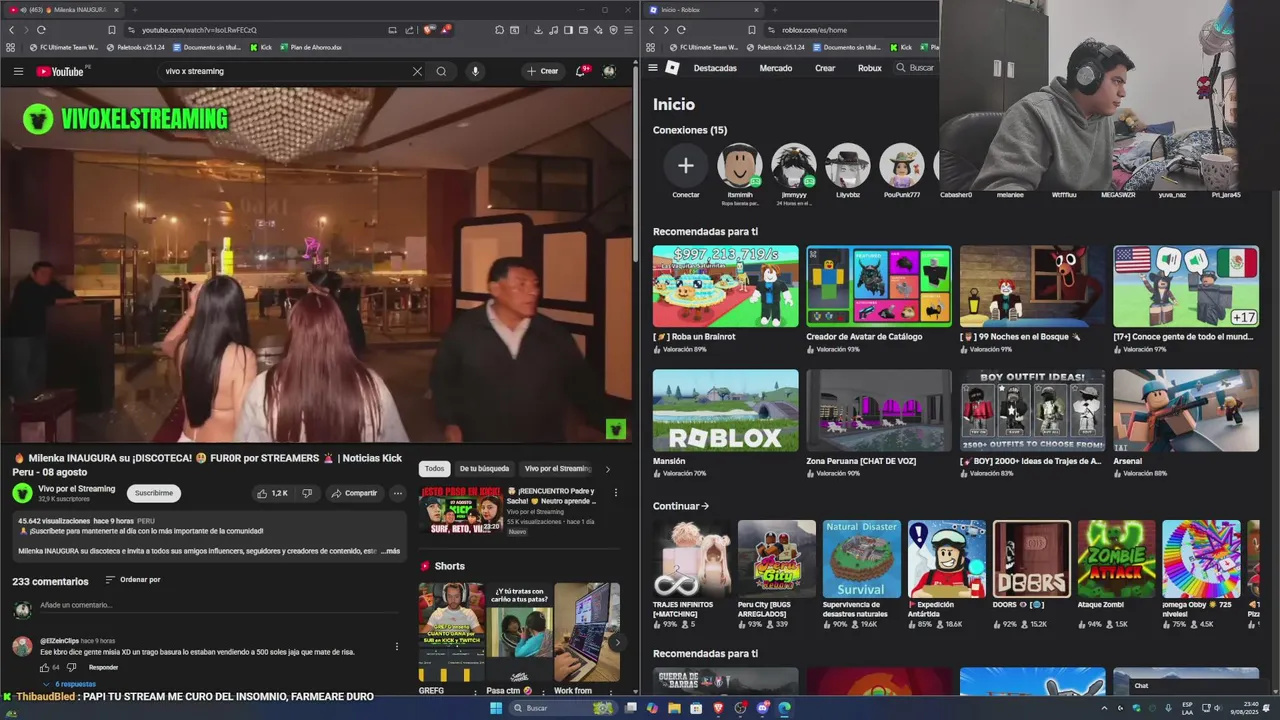The height and width of the screenshot is (720, 1280).
Task: Open 99 Noches en el Bosque thumbnail
Action: [x=1033, y=286]
